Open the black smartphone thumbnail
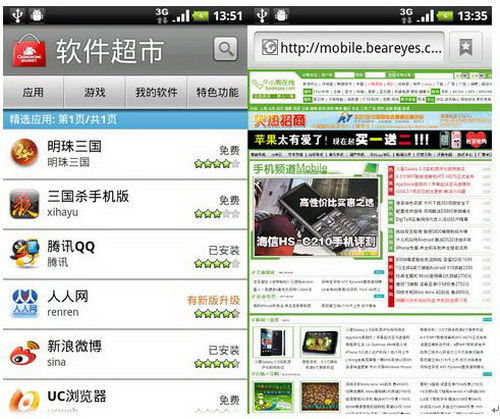The image size is (500, 419). (273, 342)
